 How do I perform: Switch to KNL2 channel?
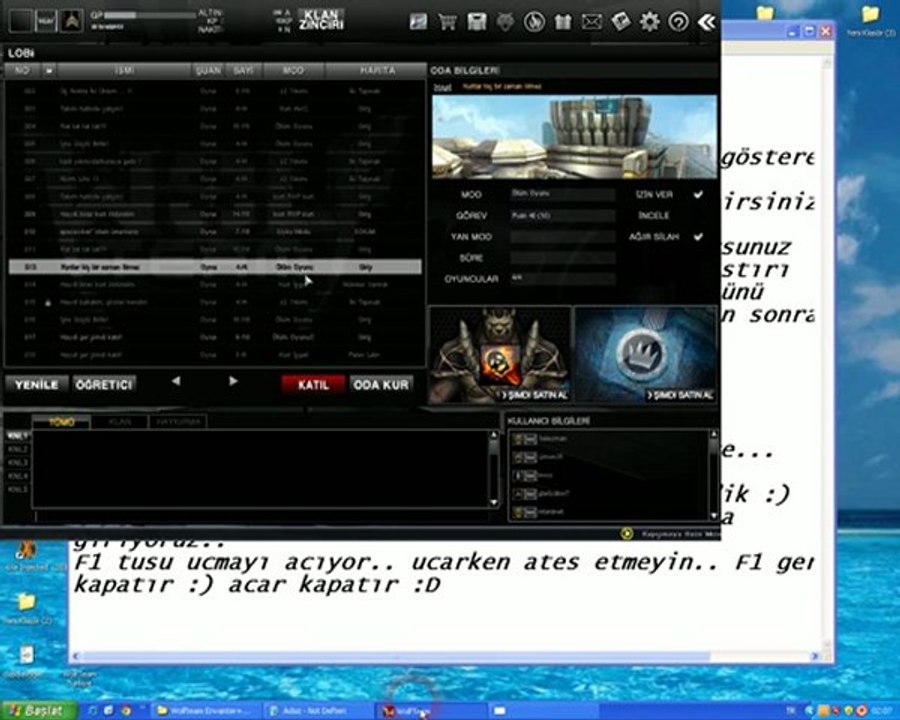click(18, 449)
